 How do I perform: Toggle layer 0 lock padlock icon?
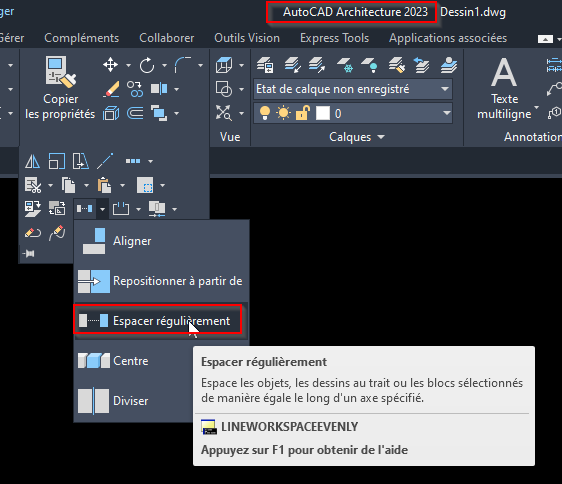click(x=303, y=113)
